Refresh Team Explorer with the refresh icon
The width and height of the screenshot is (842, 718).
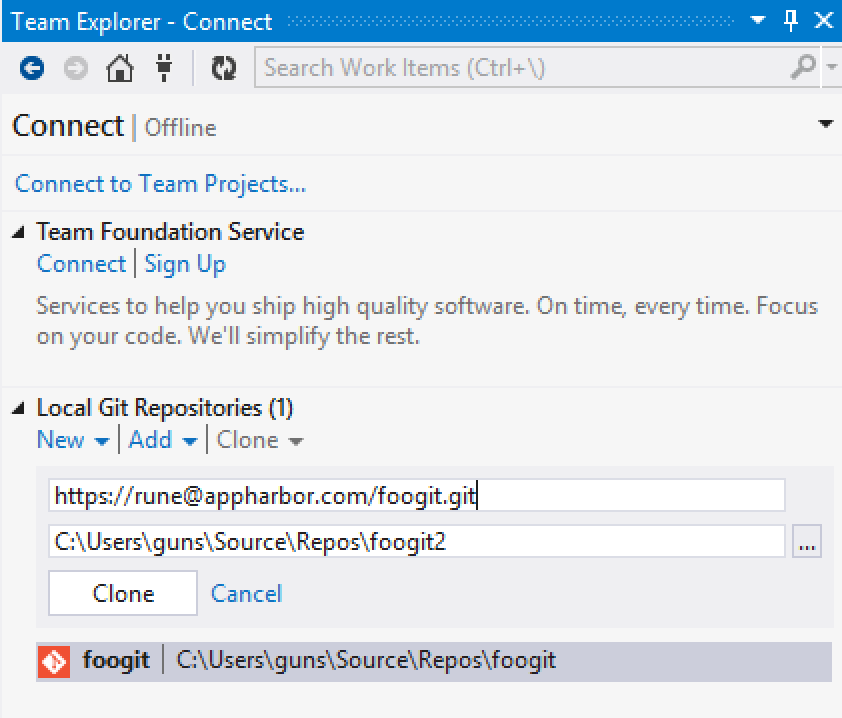pos(223,68)
